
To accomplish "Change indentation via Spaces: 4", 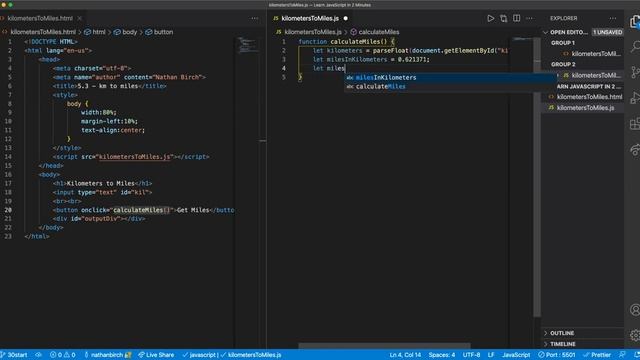I will tap(442, 355).
